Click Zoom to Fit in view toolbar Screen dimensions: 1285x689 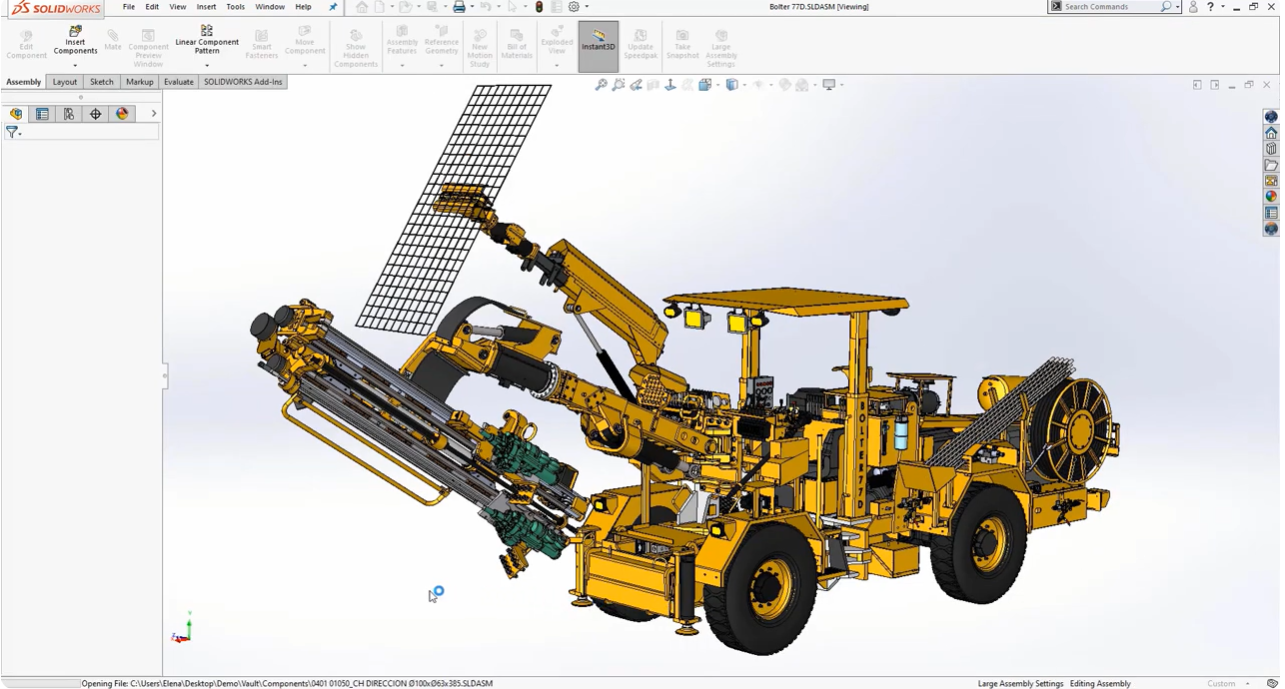601,85
